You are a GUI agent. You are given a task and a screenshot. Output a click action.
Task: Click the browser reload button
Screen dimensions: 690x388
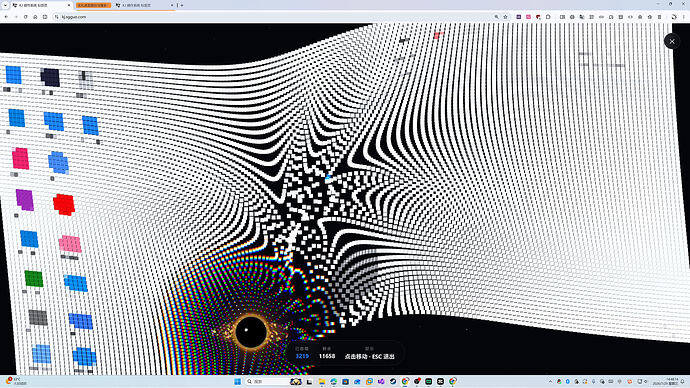26,17
